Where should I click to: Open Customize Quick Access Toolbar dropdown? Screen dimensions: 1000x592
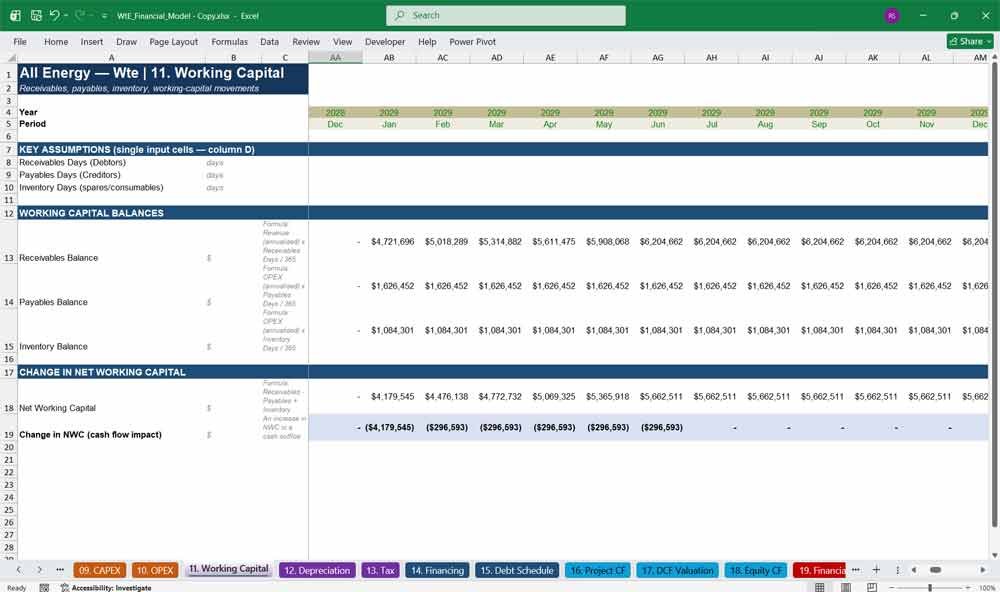pos(104,15)
